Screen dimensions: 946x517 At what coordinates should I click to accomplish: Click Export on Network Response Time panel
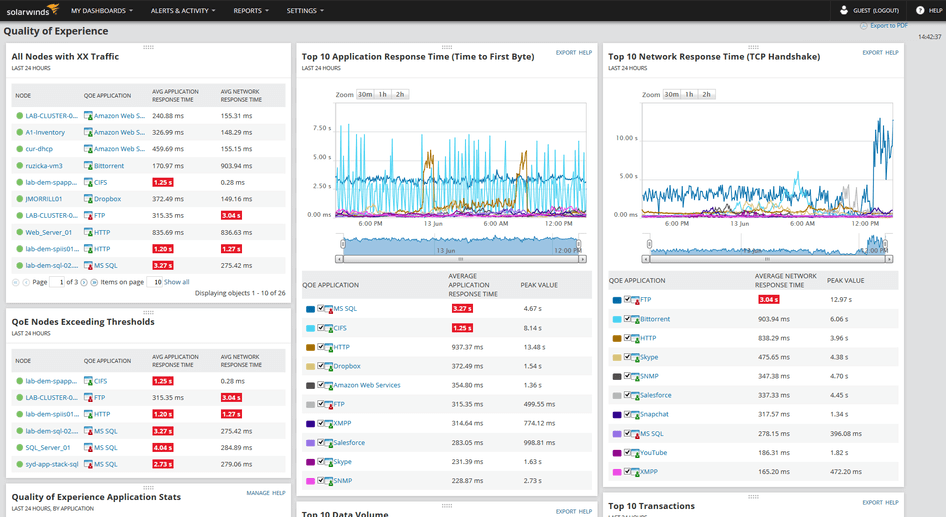[872, 52]
